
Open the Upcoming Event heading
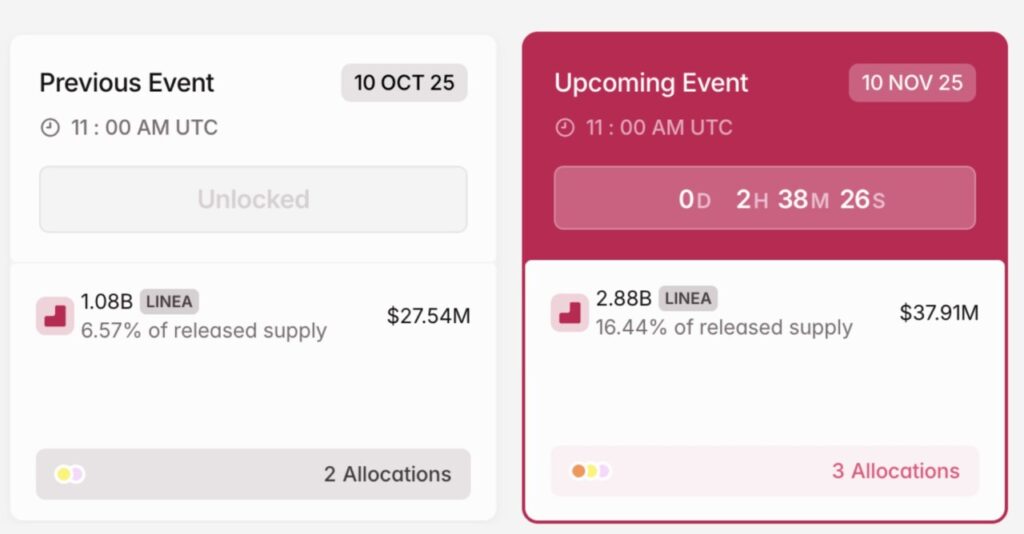click(651, 83)
